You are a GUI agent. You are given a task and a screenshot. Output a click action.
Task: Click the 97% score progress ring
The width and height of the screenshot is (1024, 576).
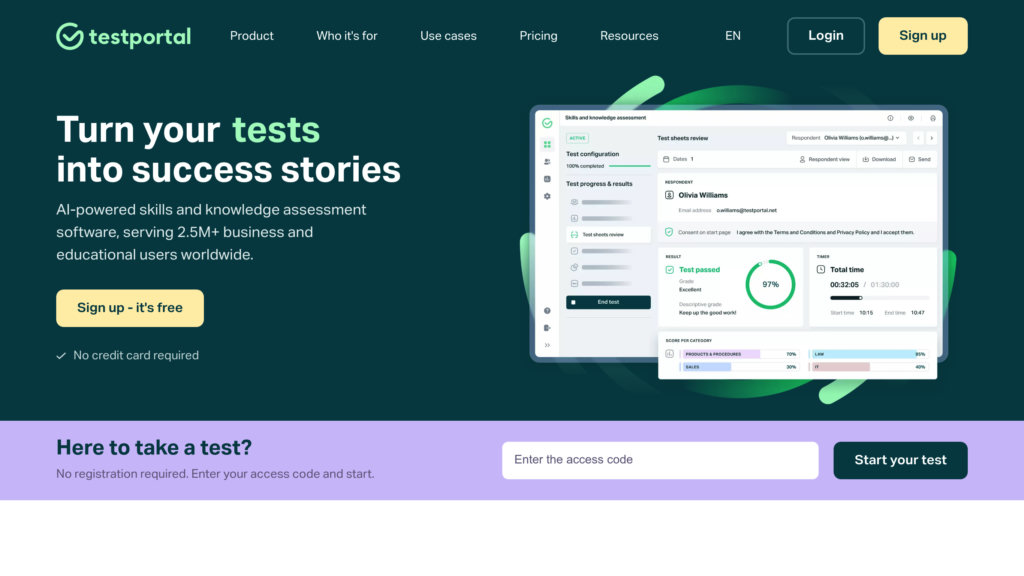[x=768, y=283]
